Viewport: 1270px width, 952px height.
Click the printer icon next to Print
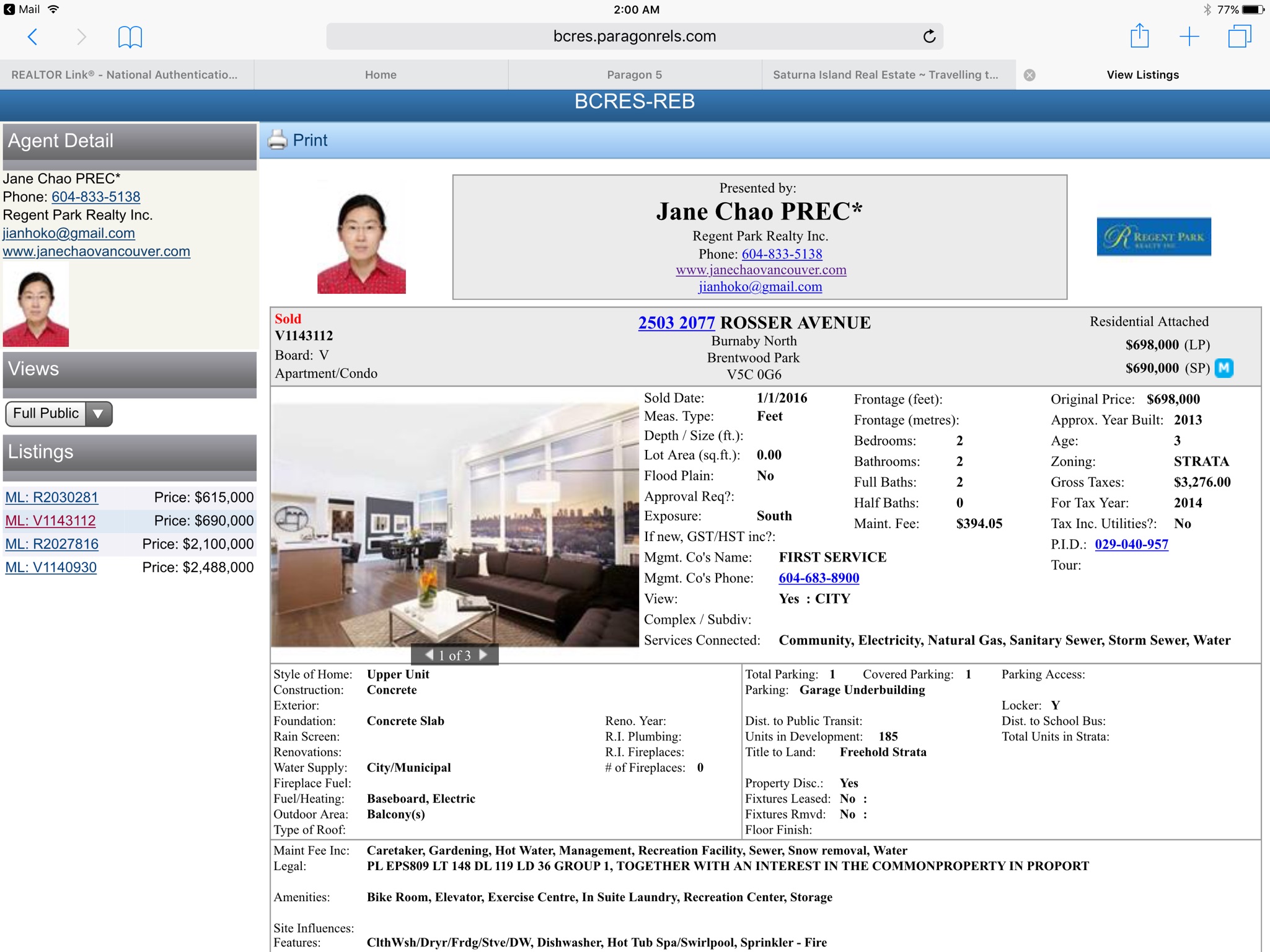tap(278, 140)
